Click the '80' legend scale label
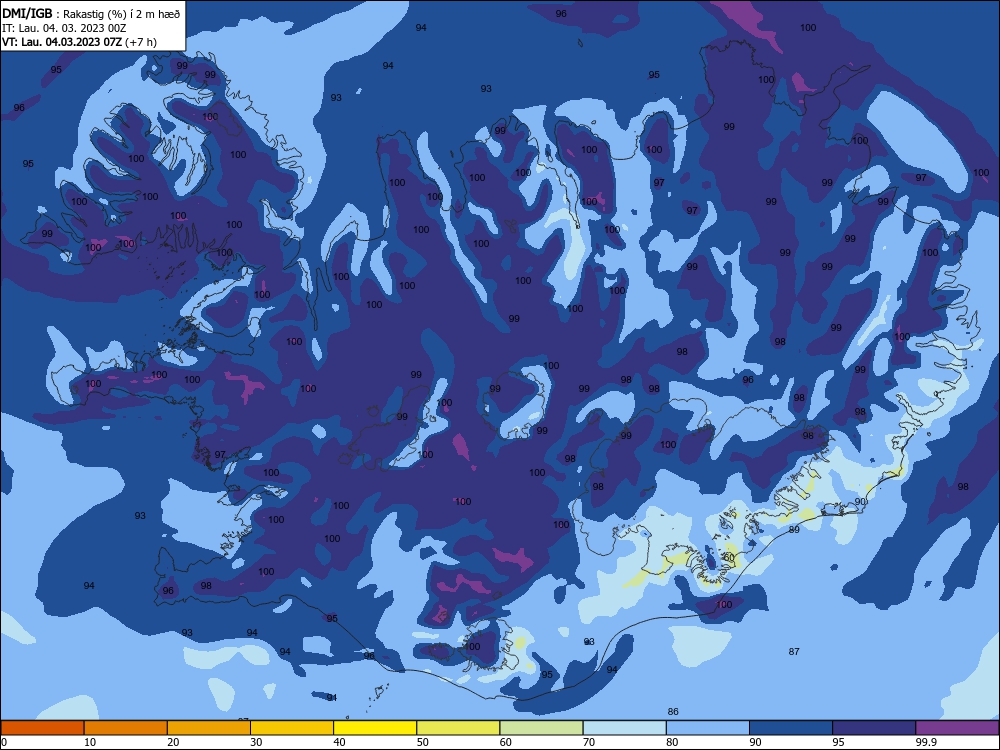The image size is (1000, 750). pyautogui.click(x=672, y=742)
